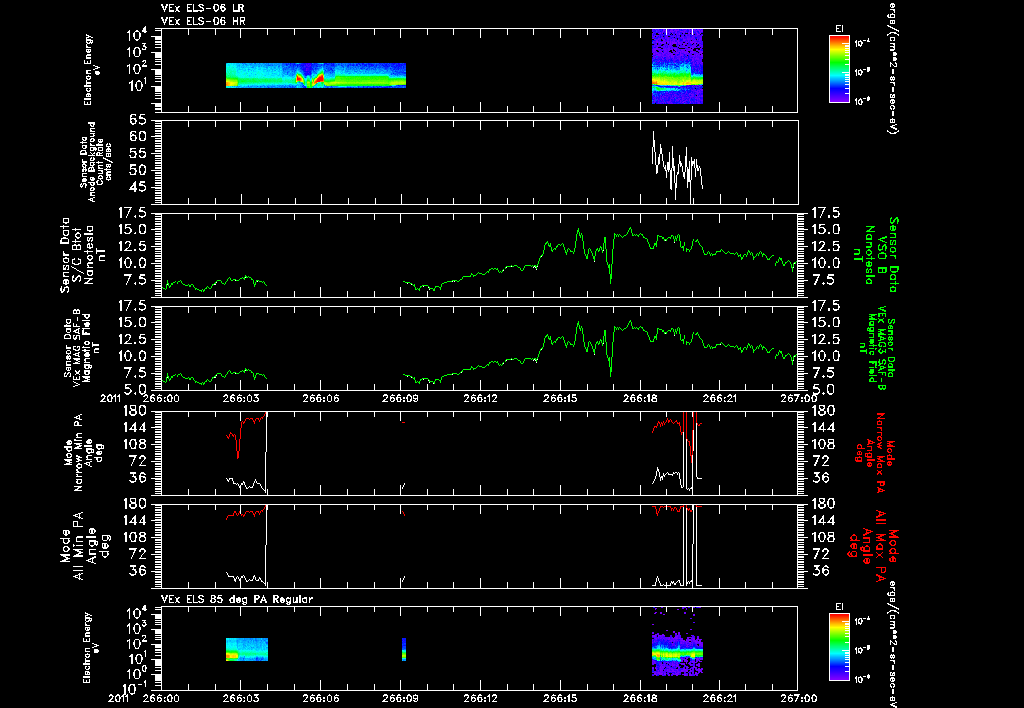Select the bottom spectrogram's rainbow color bar

tap(839, 648)
